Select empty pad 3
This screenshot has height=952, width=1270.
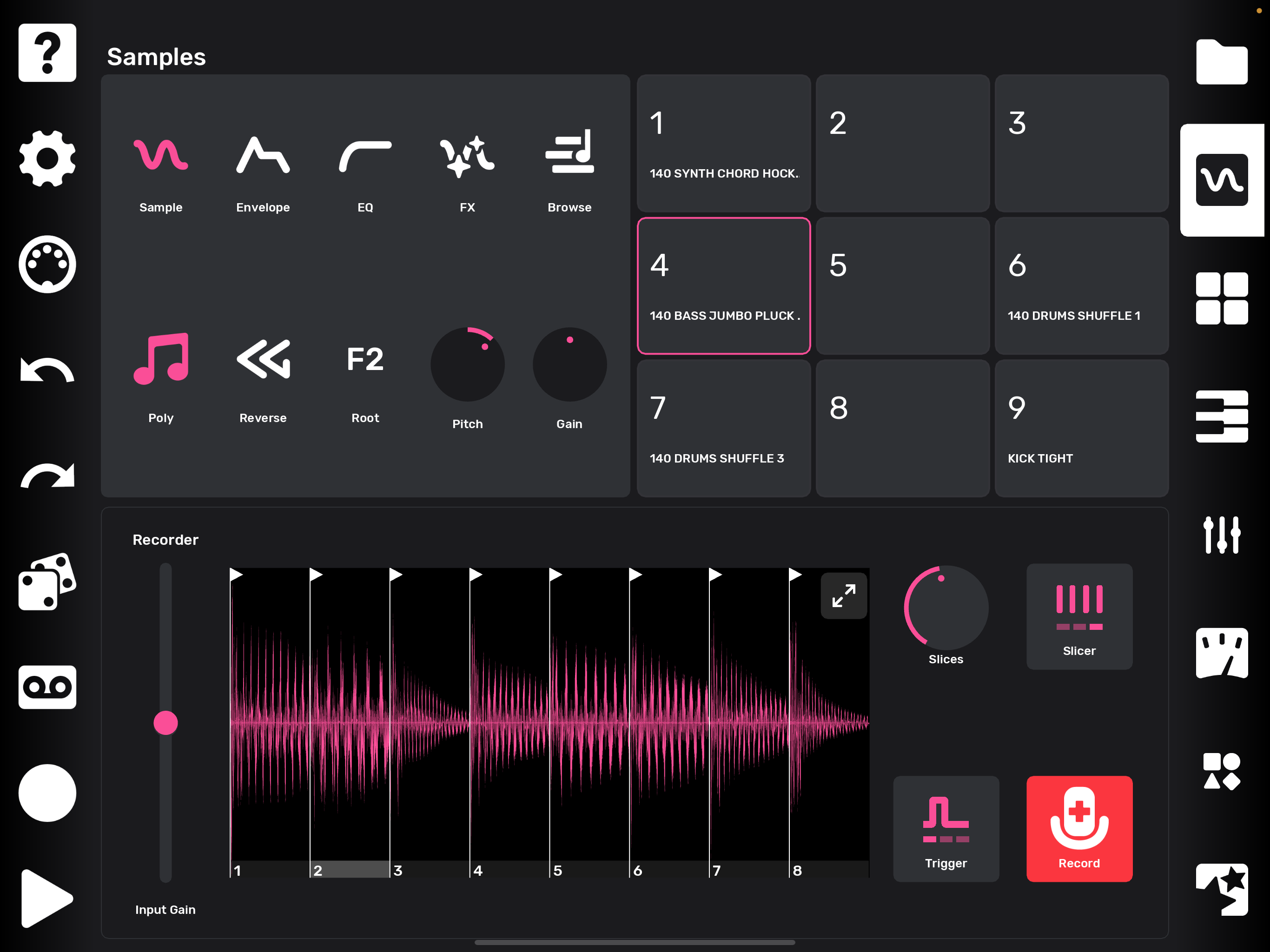(1082, 144)
